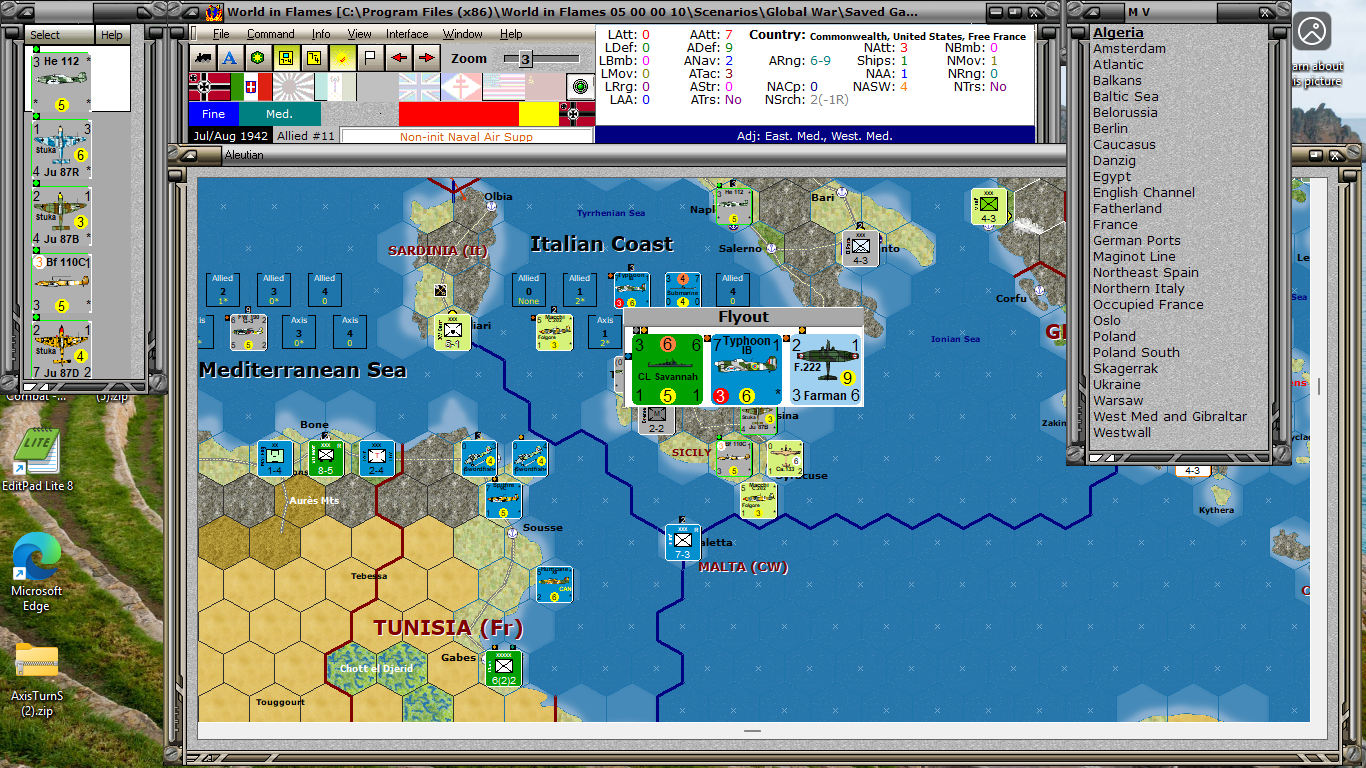1366x768 pixels.
Task: Choose Ukraine in the M V list
Action: [x=1117, y=385]
